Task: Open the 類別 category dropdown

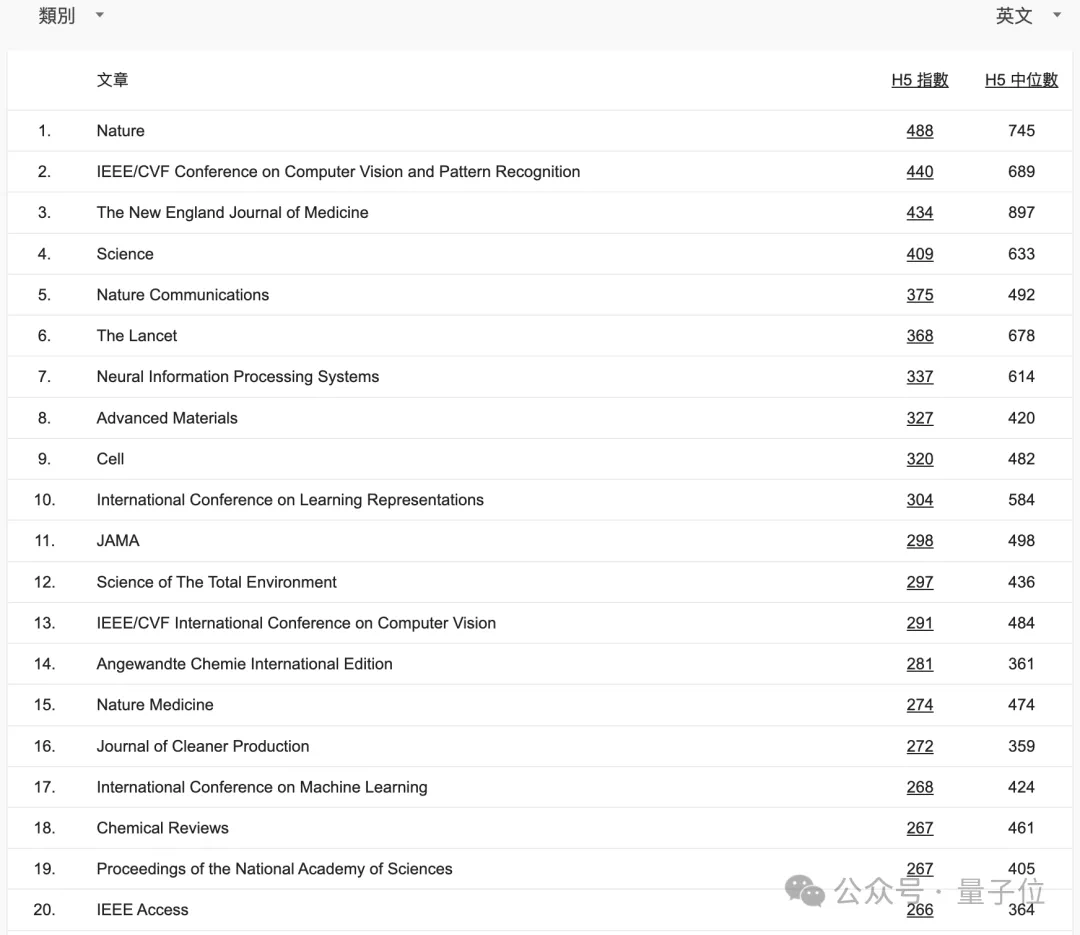Action: point(71,15)
